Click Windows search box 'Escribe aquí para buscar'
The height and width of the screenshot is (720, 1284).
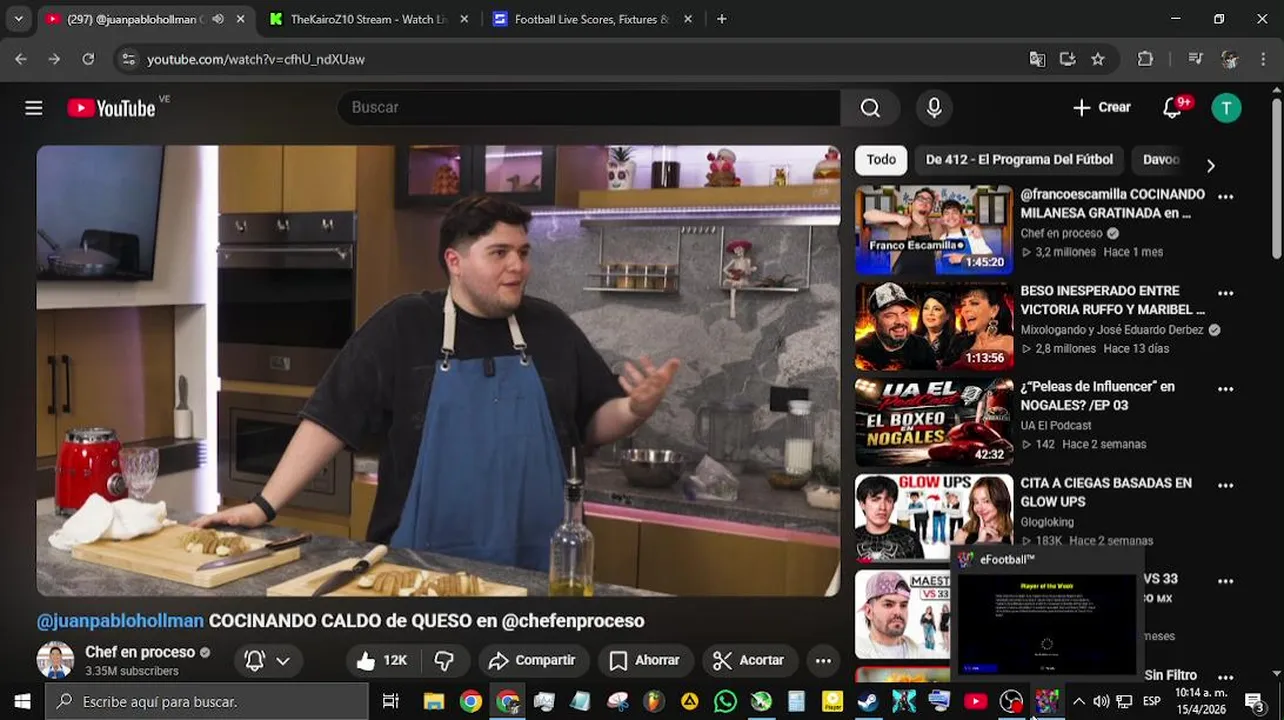[207, 702]
